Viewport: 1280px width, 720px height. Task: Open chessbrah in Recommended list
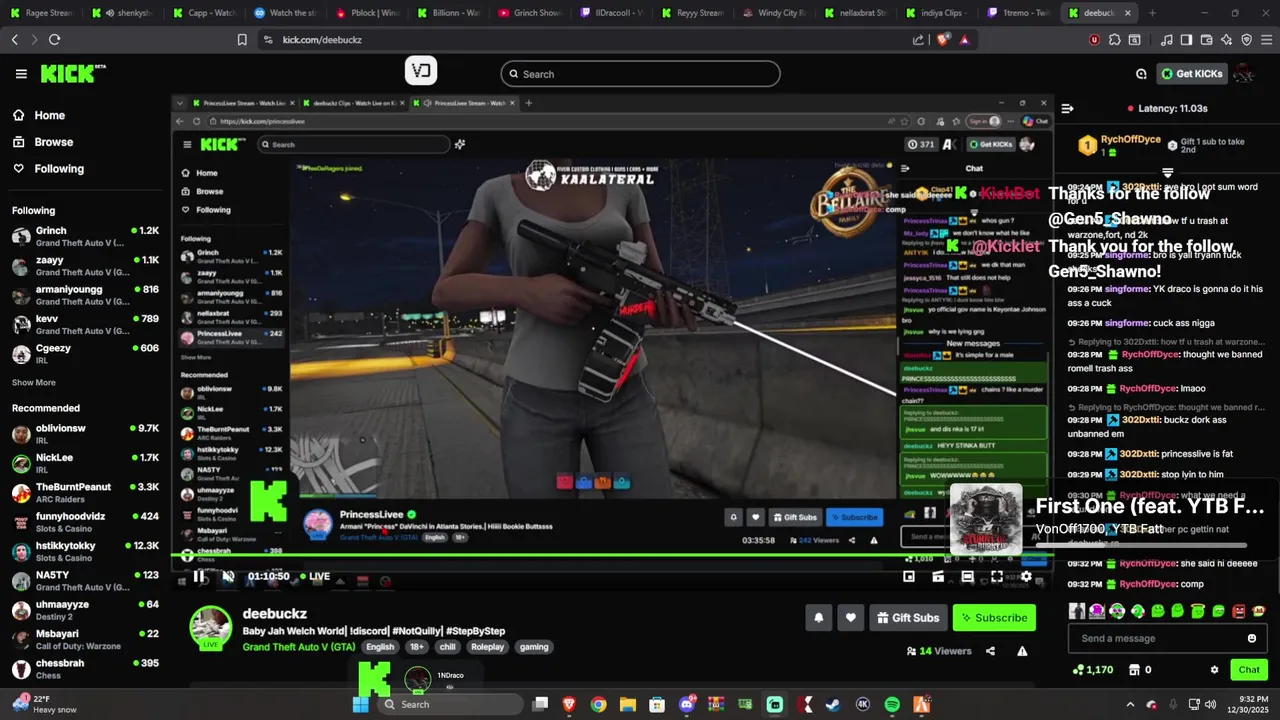(x=85, y=668)
